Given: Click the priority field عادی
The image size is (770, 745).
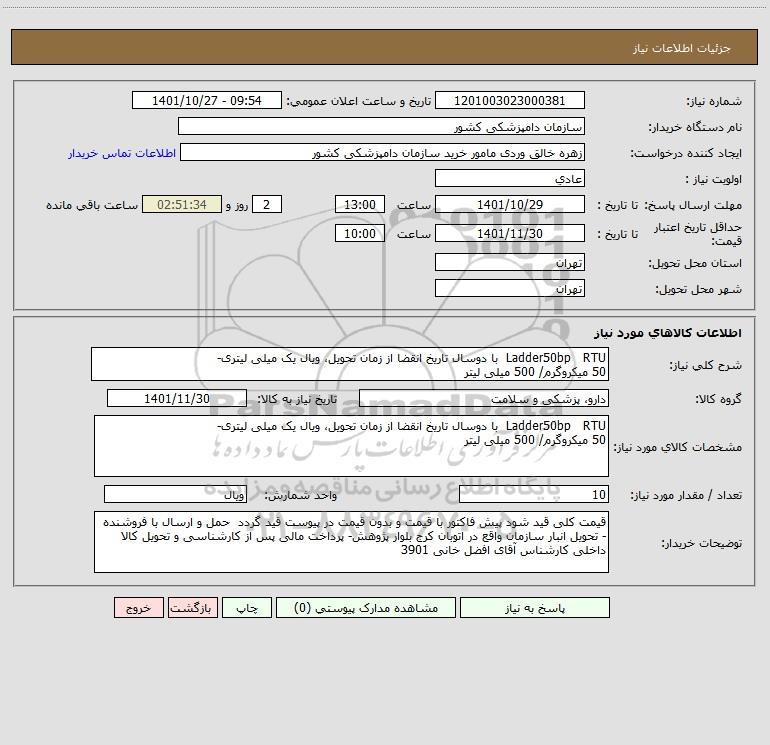Looking at the screenshot, I should [x=510, y=179].
